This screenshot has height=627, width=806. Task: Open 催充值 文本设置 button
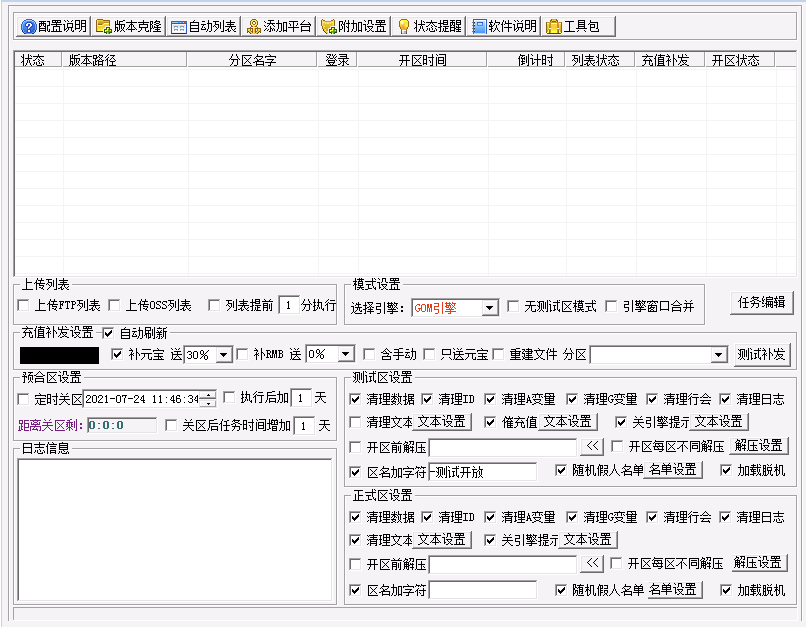click(568, 422)
